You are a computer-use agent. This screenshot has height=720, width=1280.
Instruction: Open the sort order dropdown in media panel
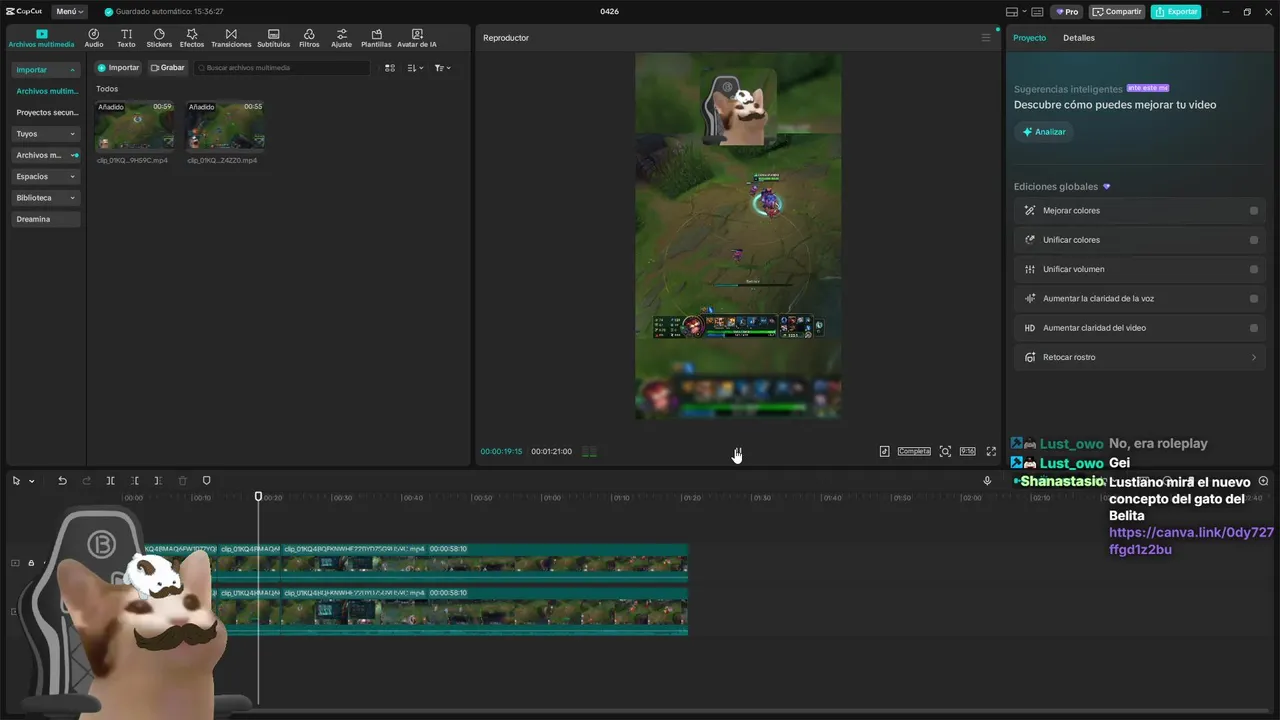click(415, 68)
